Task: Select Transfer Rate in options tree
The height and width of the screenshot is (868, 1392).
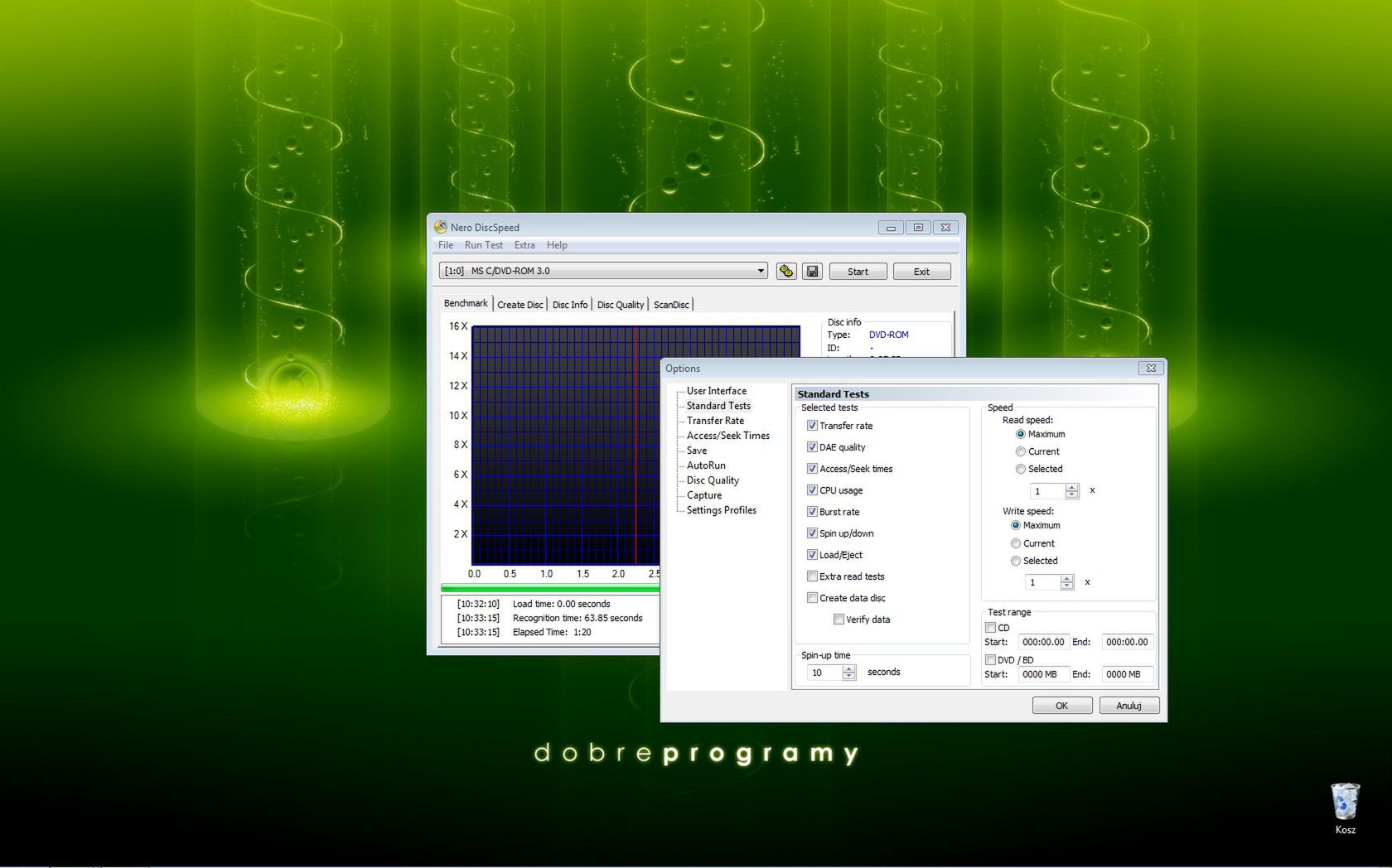Action: (x=715, y=421)
